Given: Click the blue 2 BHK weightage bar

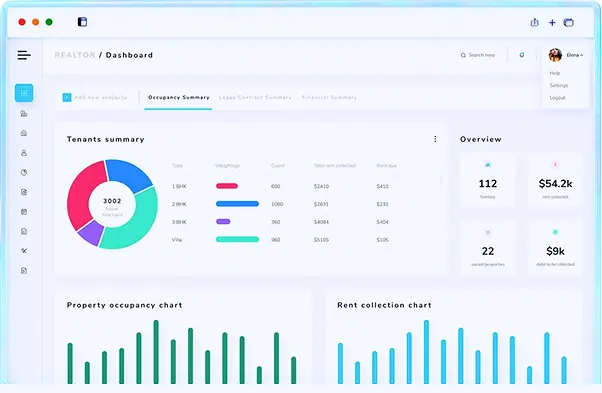Looking at the screenshot, I should (237, 204).
